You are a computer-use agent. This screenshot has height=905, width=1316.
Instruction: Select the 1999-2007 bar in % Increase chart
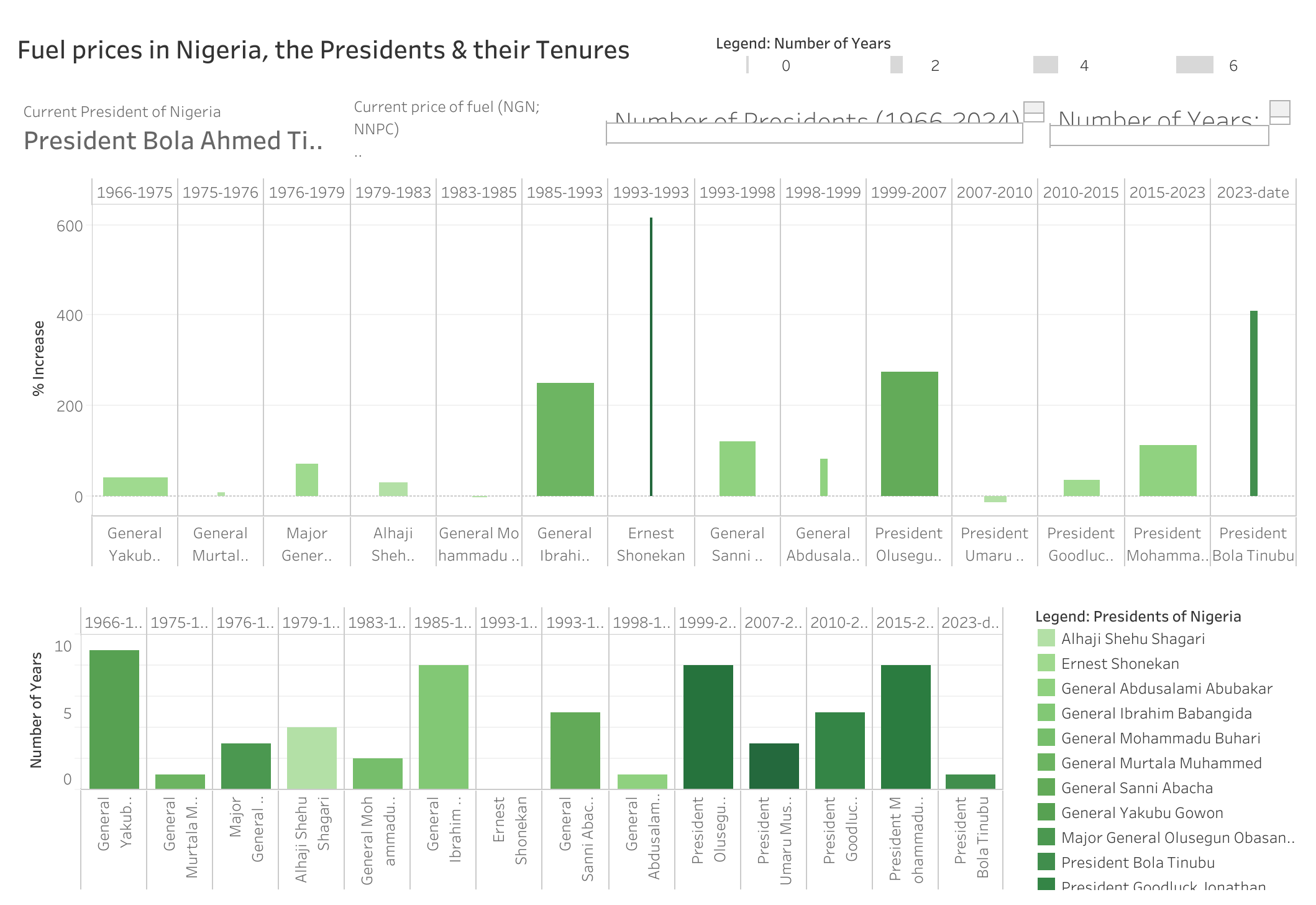(x=909, y=434)
